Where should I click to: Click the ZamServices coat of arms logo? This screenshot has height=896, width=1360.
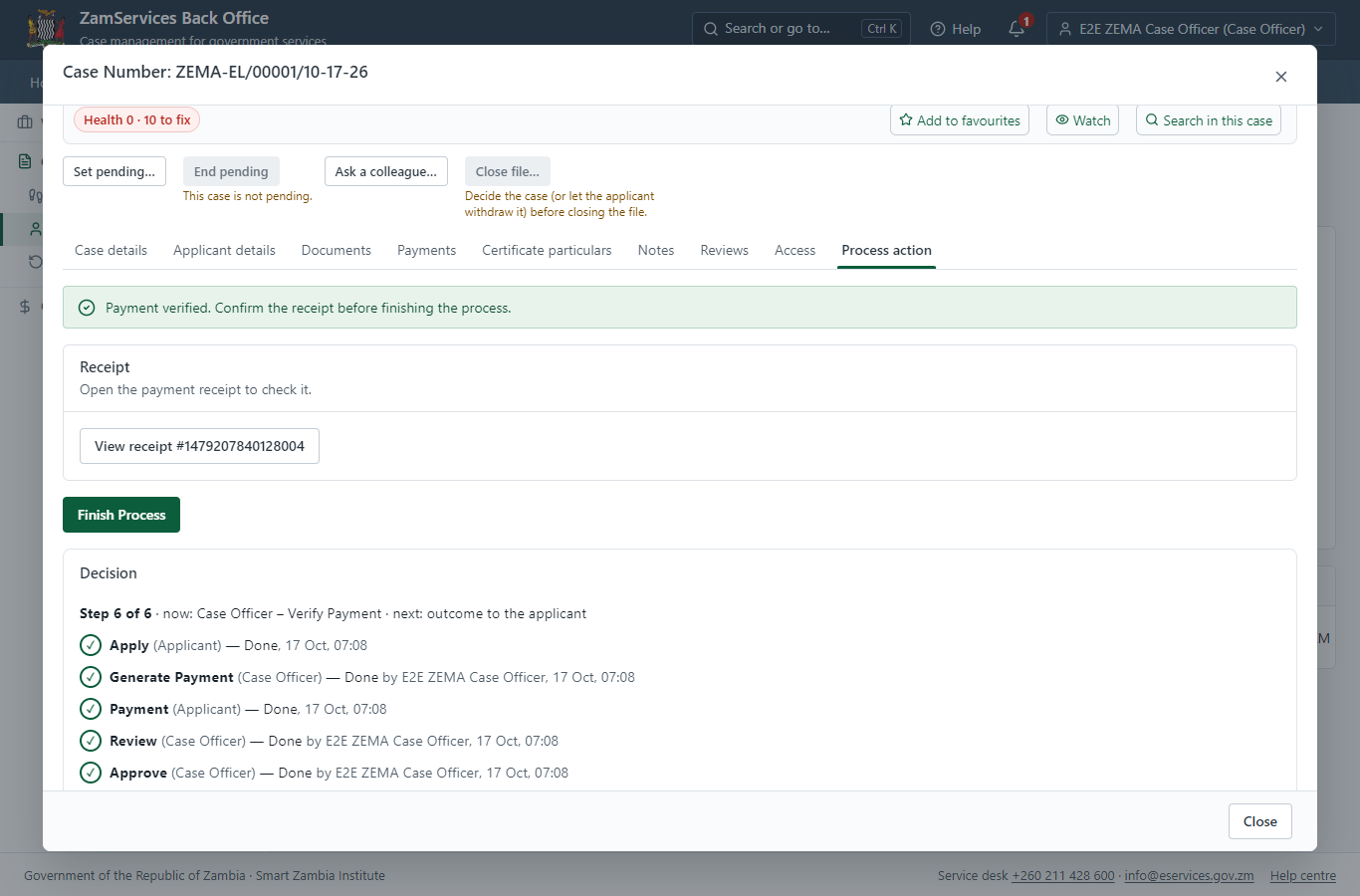pyautogui.click(x=46, y=29)
